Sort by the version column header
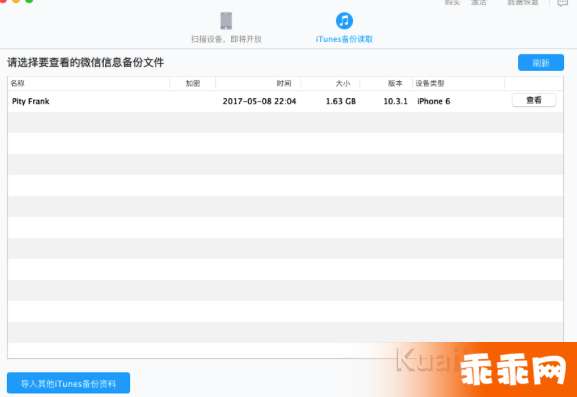The width and height of the screenshot is (577, 397). [x=395, y=84]
